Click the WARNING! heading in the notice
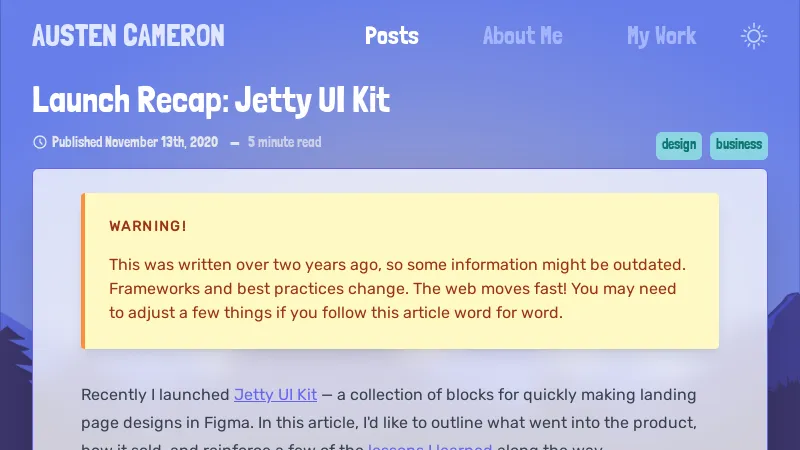 coord(148,226)
